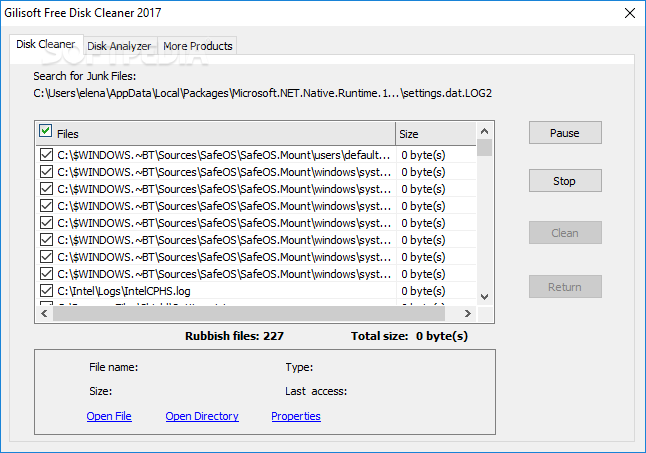Pause the junk file scan
Screen dimensions: 646x453
point(565,133)
